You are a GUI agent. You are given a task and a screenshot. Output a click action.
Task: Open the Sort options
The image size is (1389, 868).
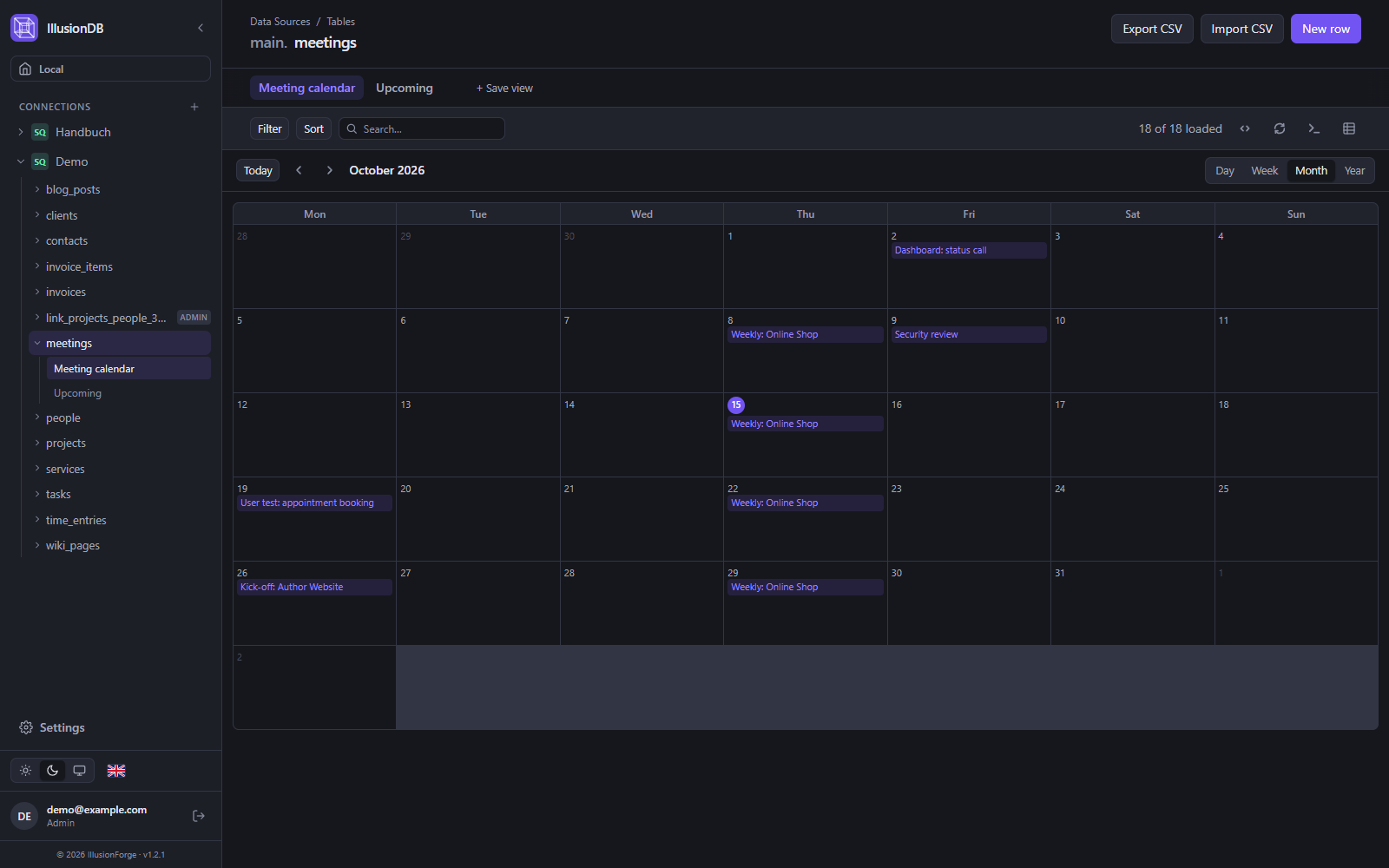(313, 128)
